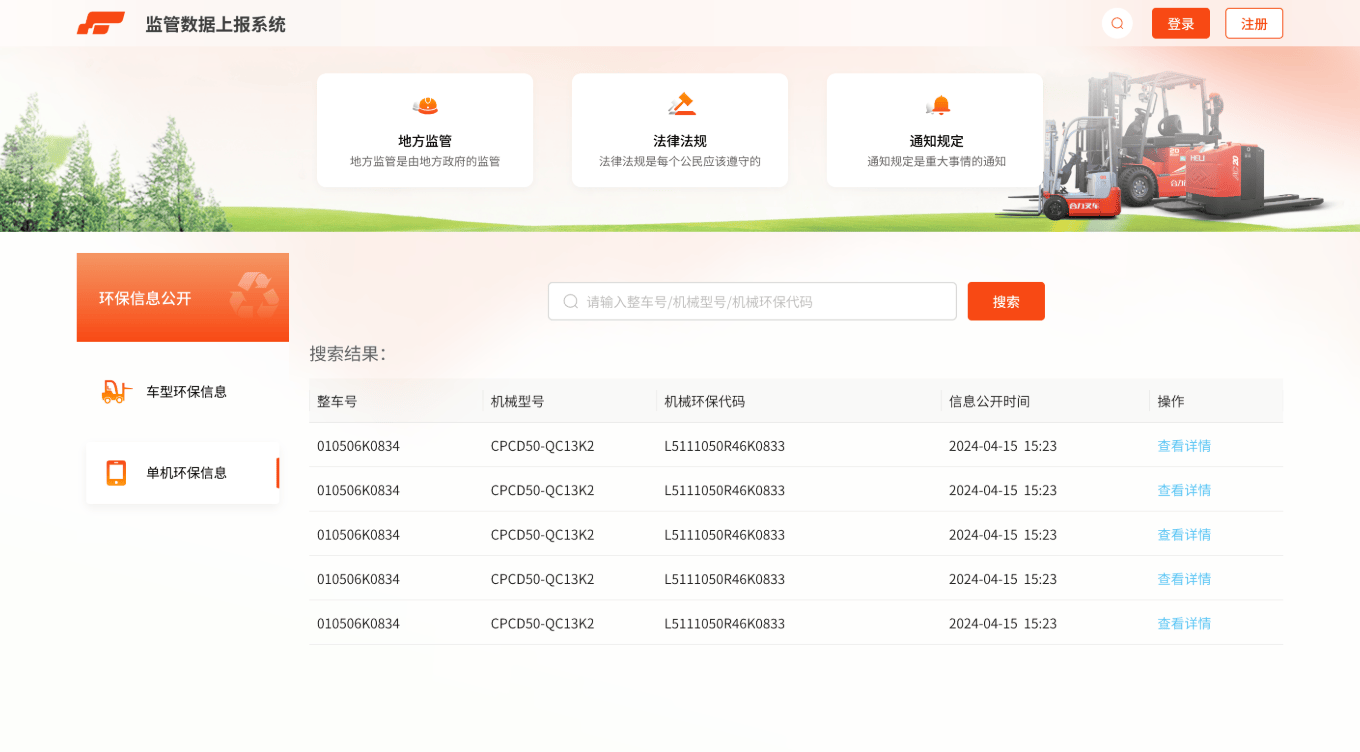Screen dimensions: 1360x752
Task: Open the header search magnifier icon
Action: 1117,23
